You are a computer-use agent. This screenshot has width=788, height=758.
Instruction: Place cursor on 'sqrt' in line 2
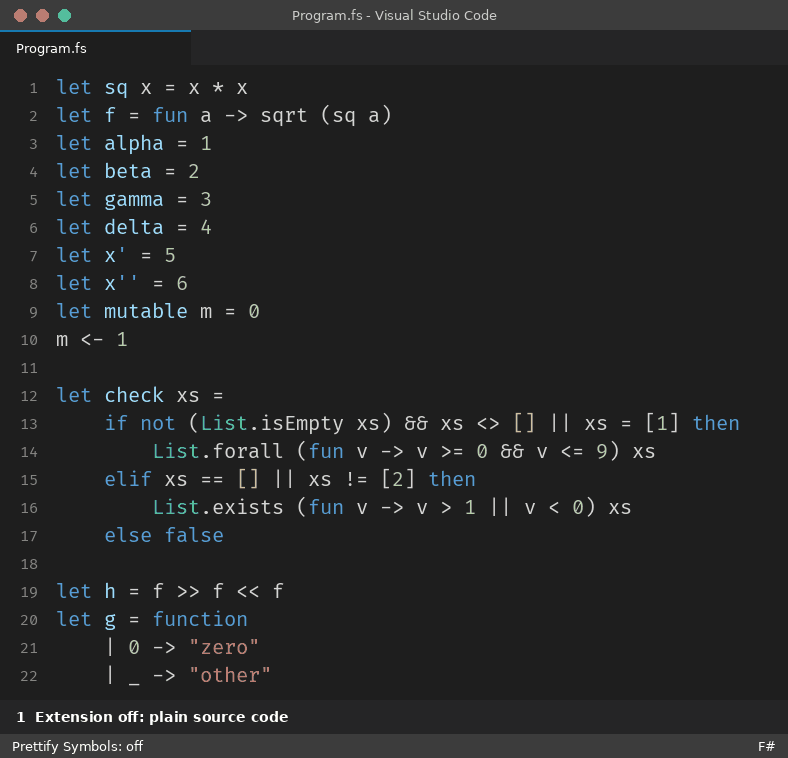[x=283, y=116]
